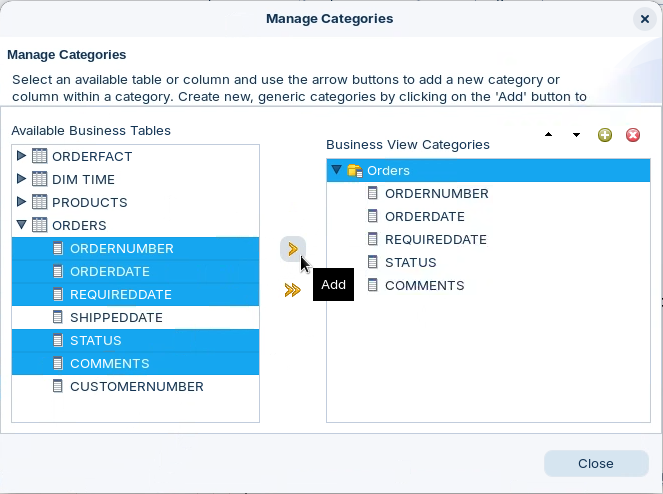Click the red remove category icon
Screen dimensions: 663x494
click(x=633, y=135)
